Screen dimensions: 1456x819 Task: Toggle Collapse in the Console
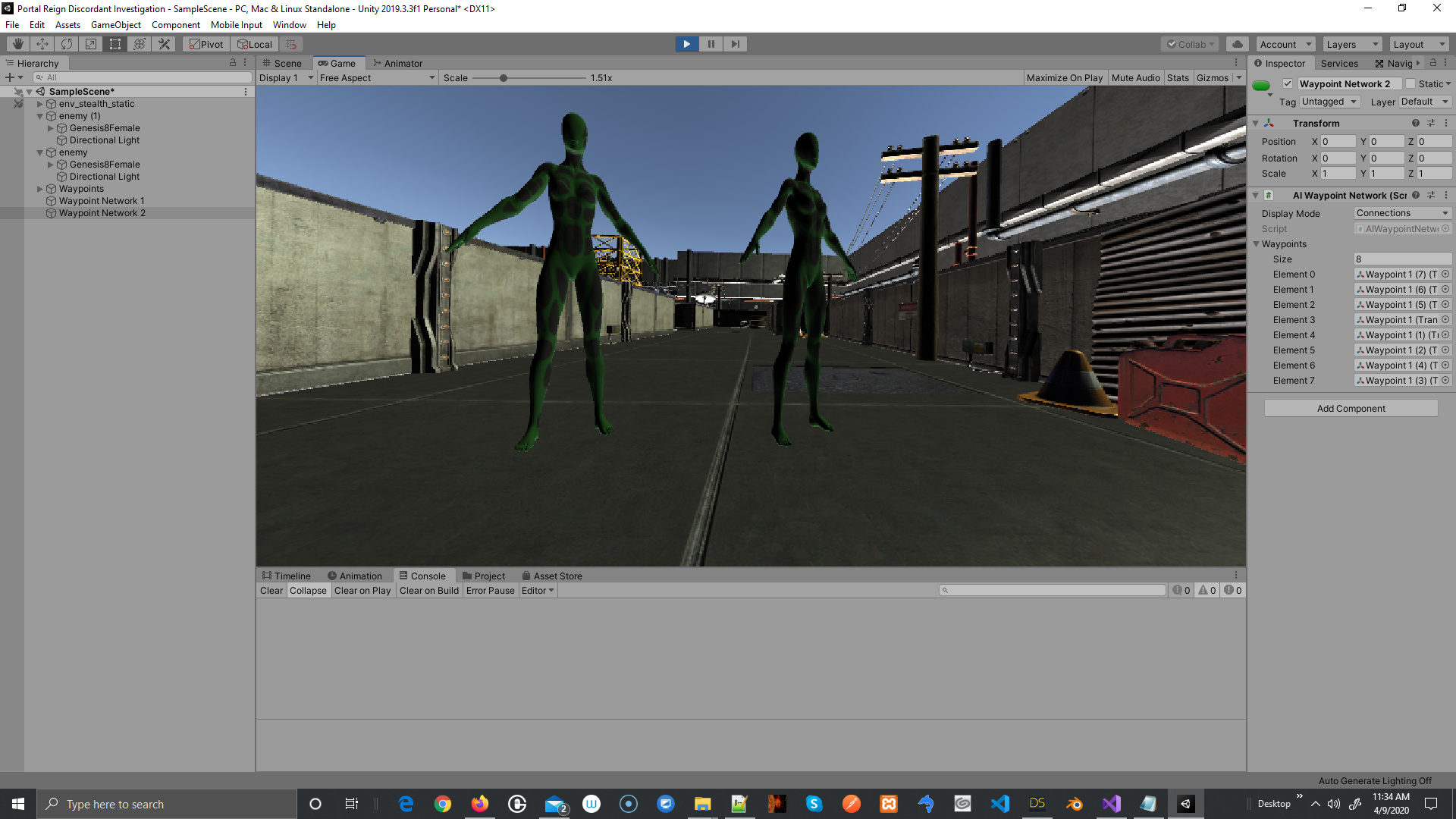coord(308,591)
